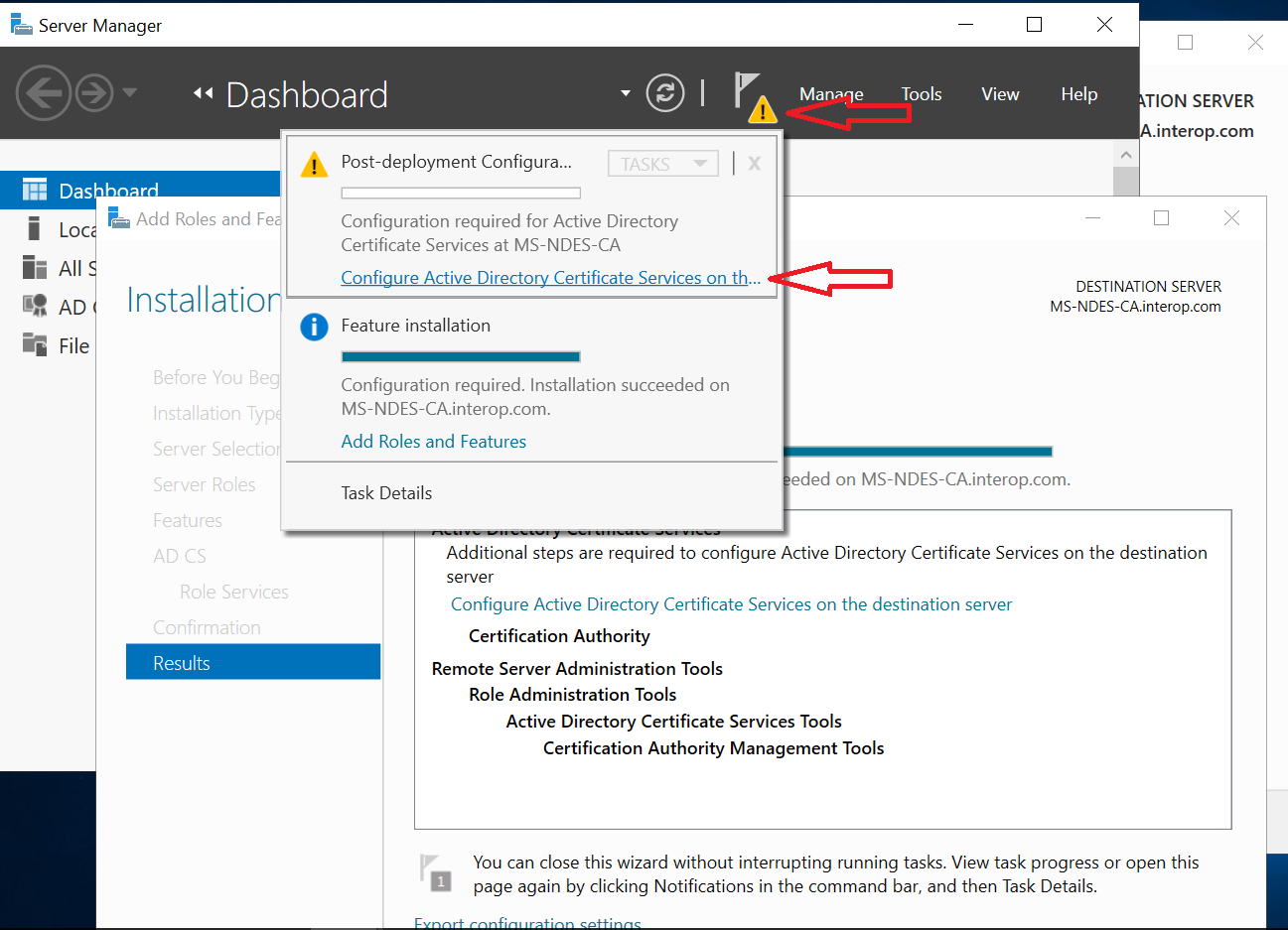Click Export configuration settings link
The height and width of the screenshot is (930, 1288).
527,923
